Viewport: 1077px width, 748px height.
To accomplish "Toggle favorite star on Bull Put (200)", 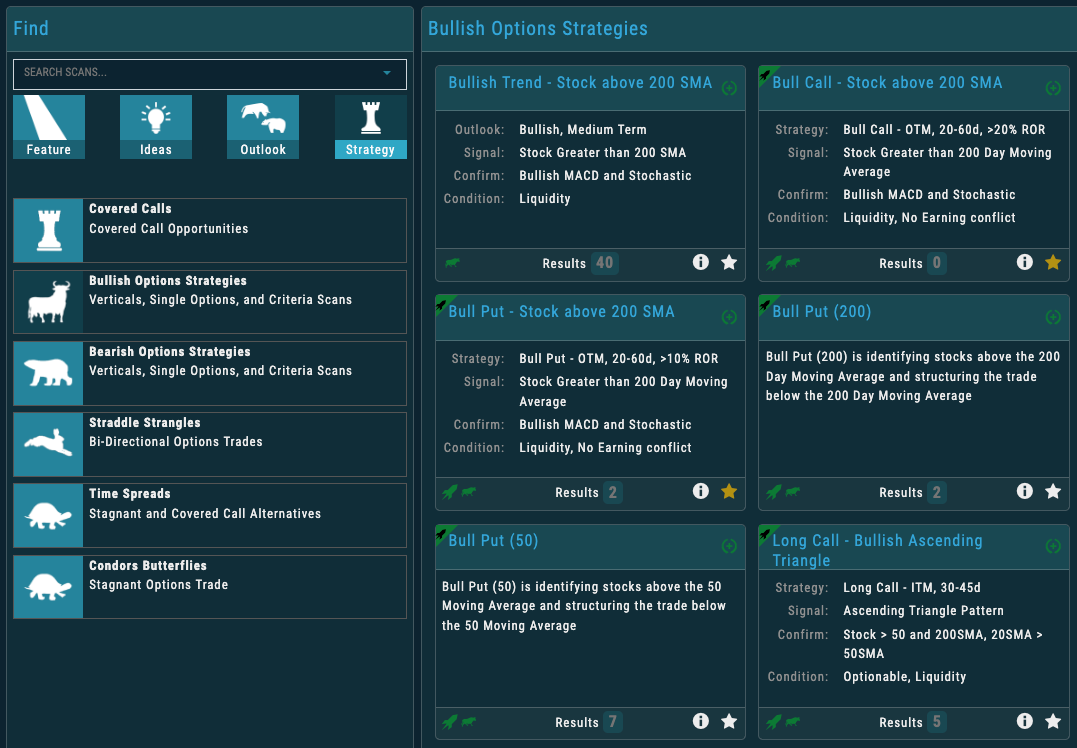I will pyautogui.click(x=1053, y=491).
